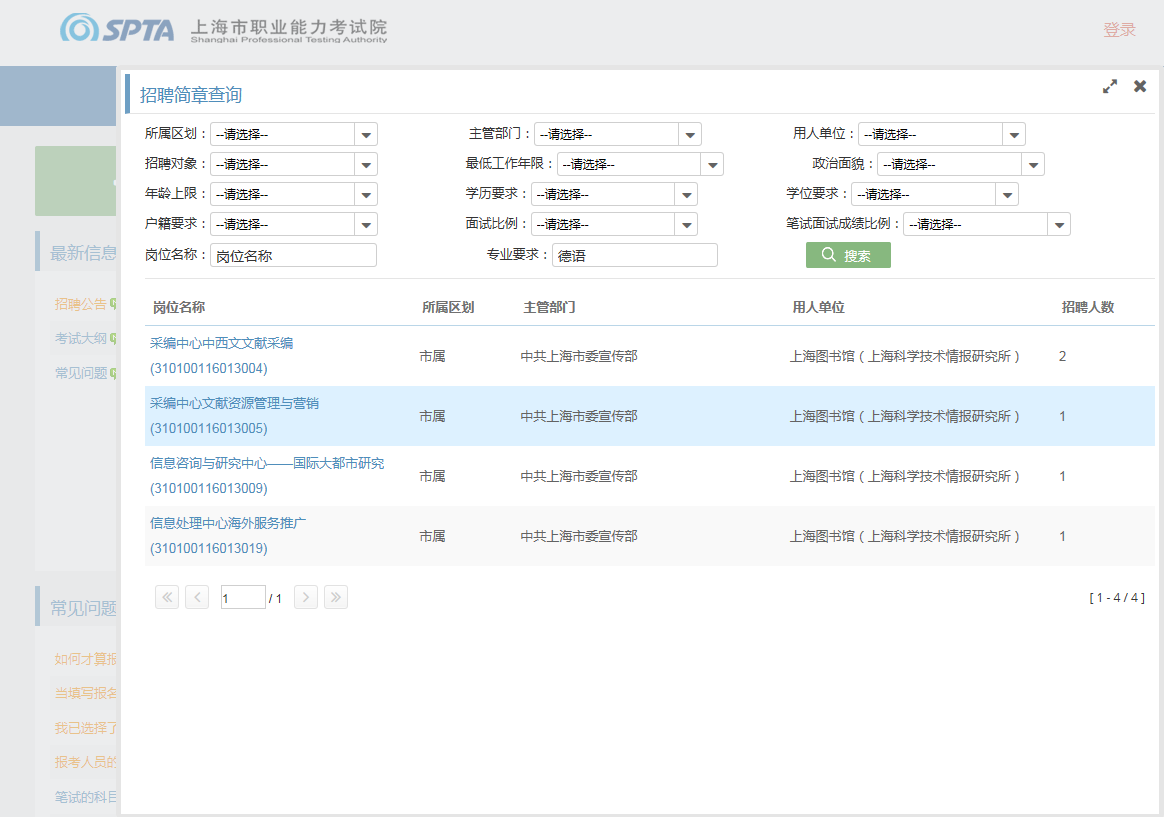This screenshot has width=1164, height=817.
Task: Click the page number input box
Action: (243, 597)
